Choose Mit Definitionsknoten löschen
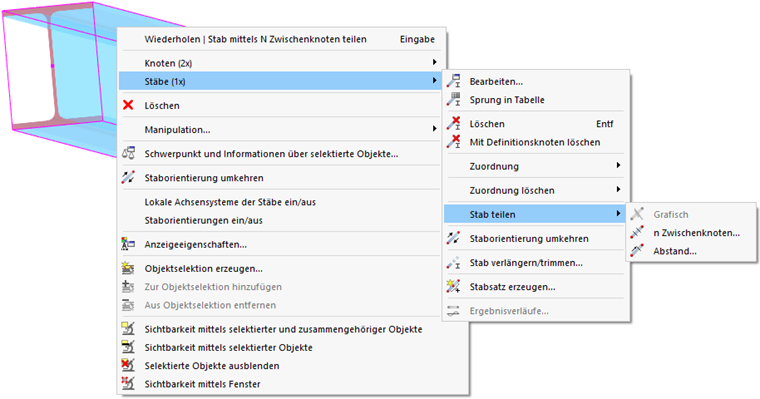 (x=534, y=142)
